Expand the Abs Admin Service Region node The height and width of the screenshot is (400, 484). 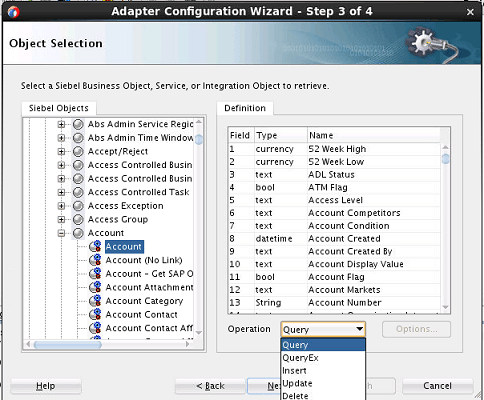[x=61, y=124]
